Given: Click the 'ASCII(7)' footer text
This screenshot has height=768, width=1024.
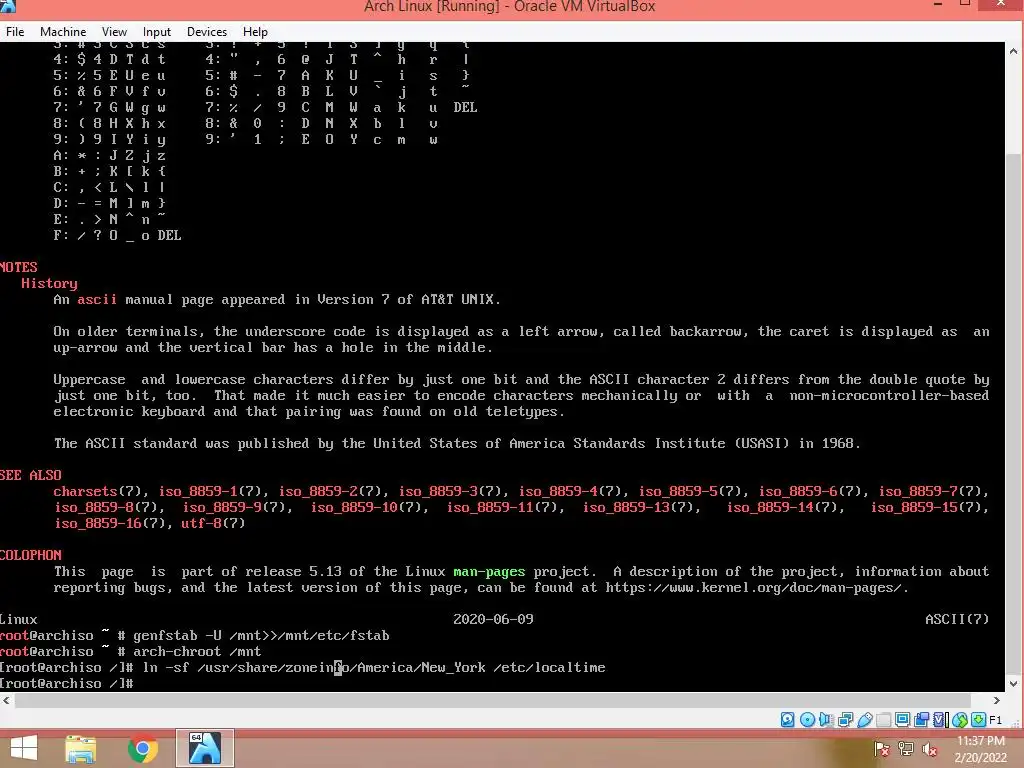Looking at the screenshot, I should pos(957,619).
